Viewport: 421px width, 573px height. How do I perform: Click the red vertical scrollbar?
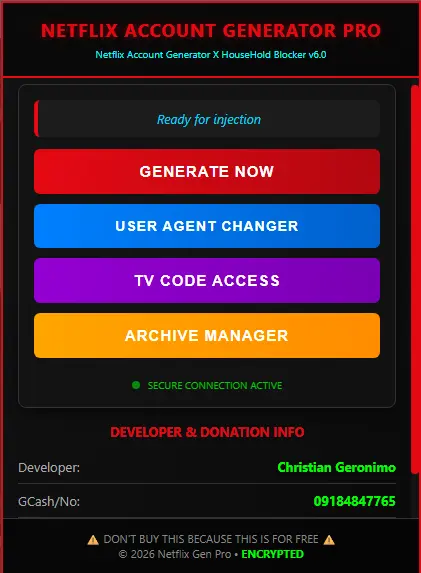tap(415, 279)
